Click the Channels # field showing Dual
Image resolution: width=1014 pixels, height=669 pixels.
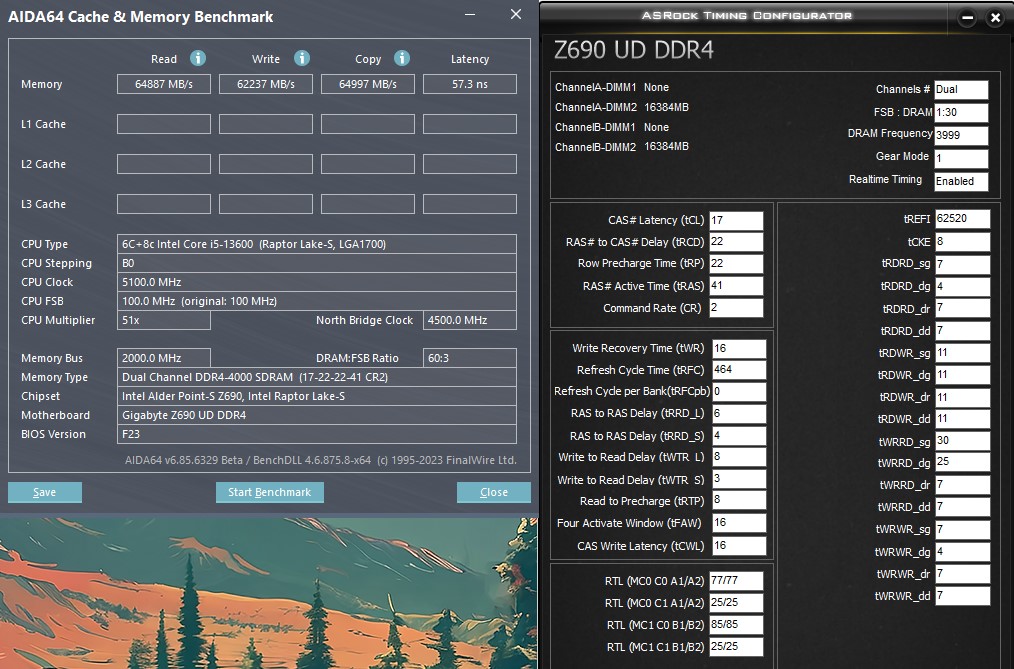pos(961,89)
